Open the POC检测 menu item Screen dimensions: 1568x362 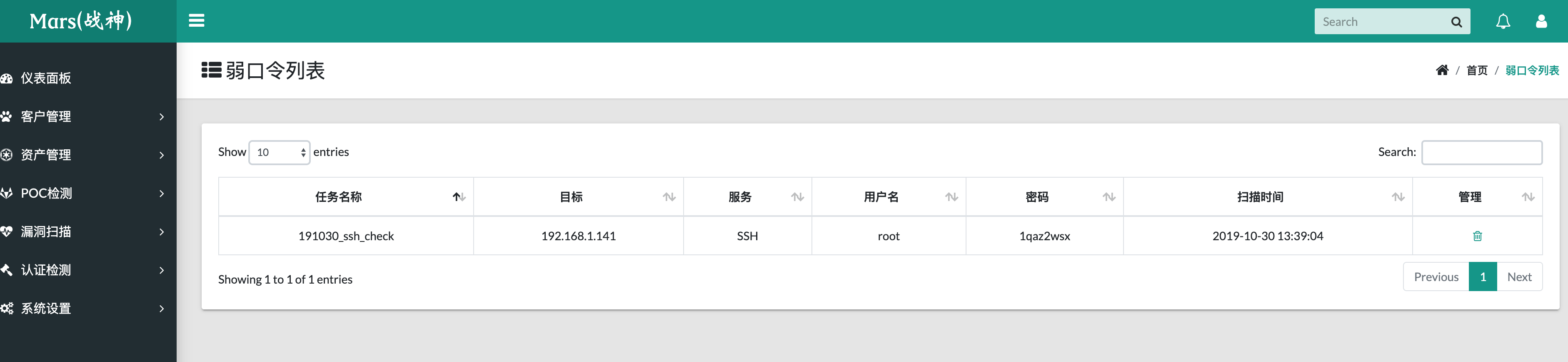(88, 193)
